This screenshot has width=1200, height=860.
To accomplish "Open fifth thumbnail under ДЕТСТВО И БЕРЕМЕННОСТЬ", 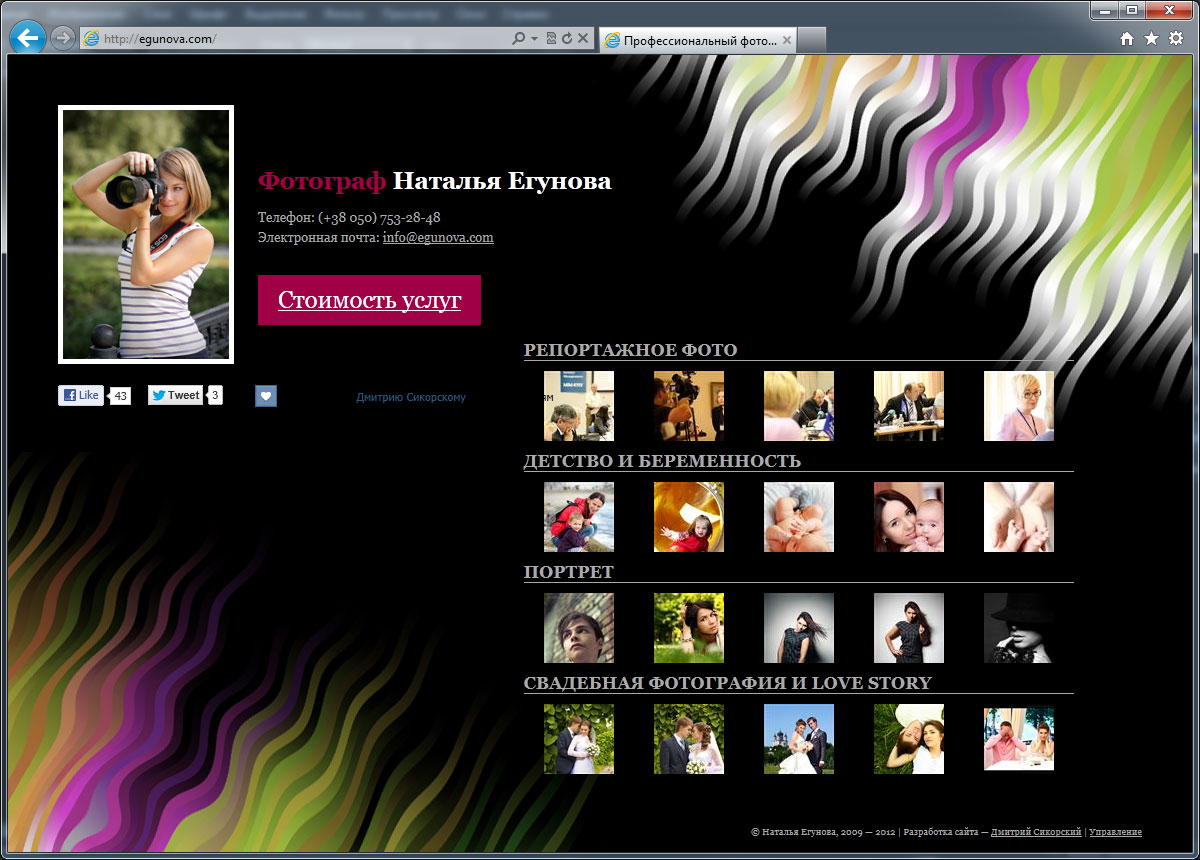I will (1019, 517).
